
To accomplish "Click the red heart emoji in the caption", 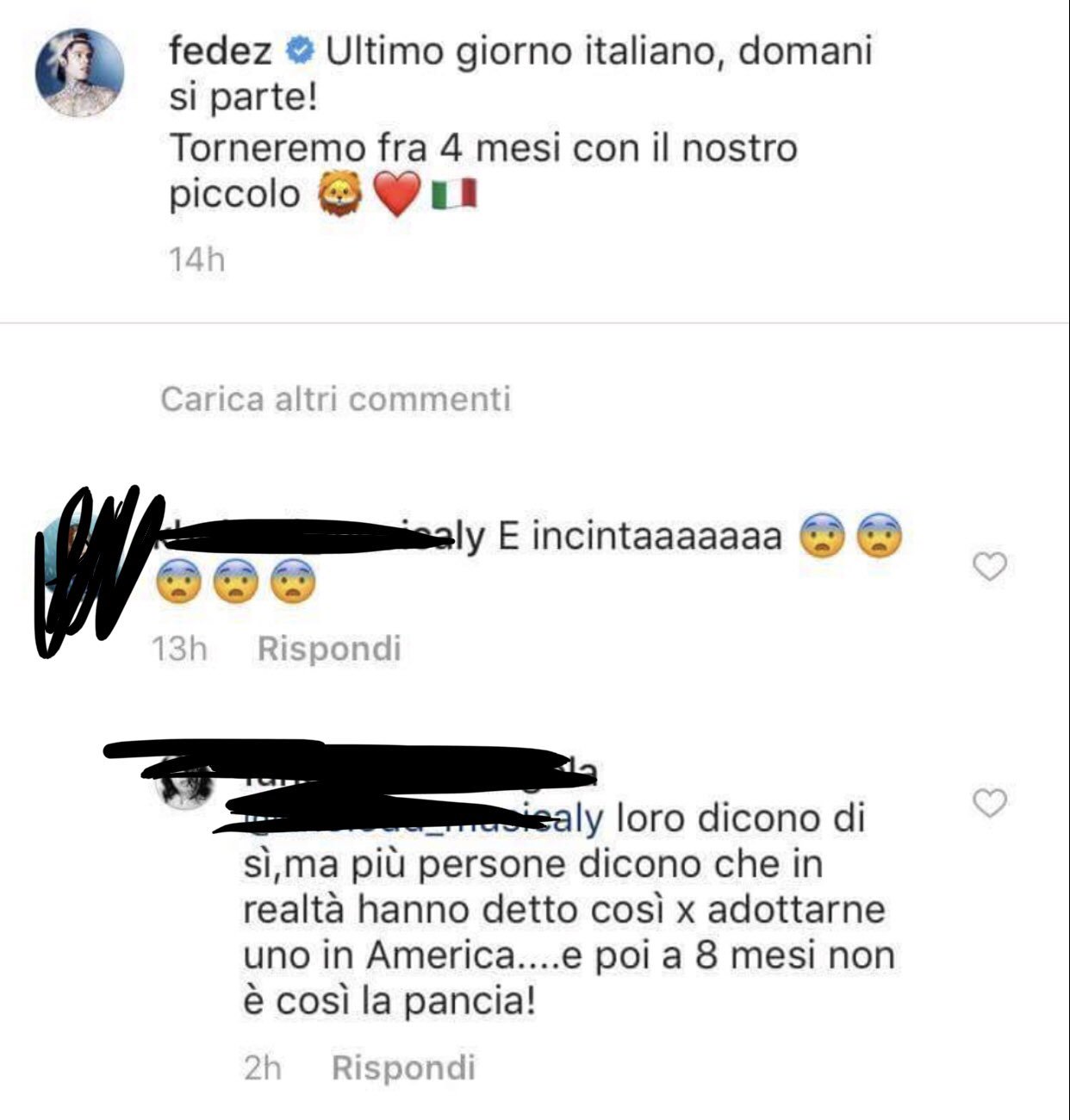I will point(398,195).
